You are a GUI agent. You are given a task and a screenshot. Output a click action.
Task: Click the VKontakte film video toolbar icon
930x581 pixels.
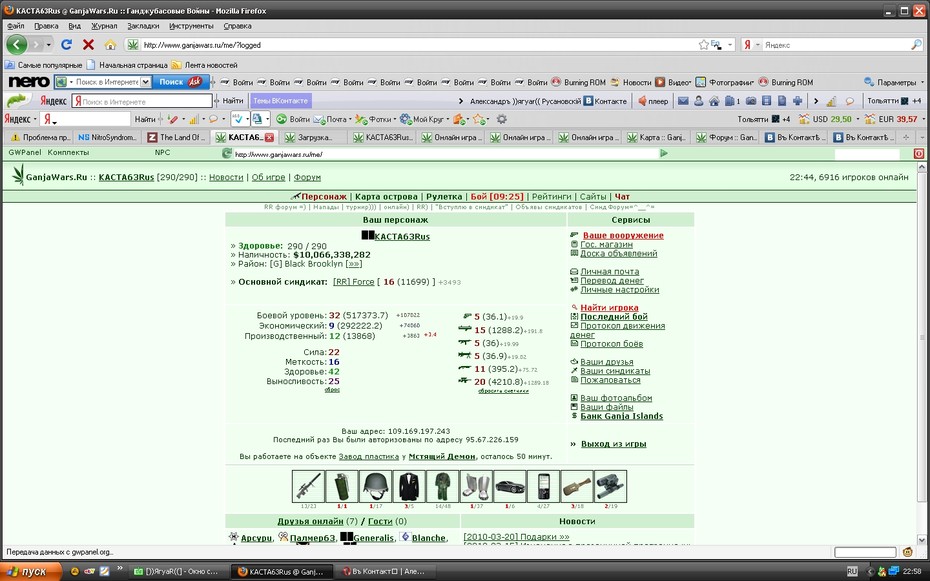click(766, 101)
